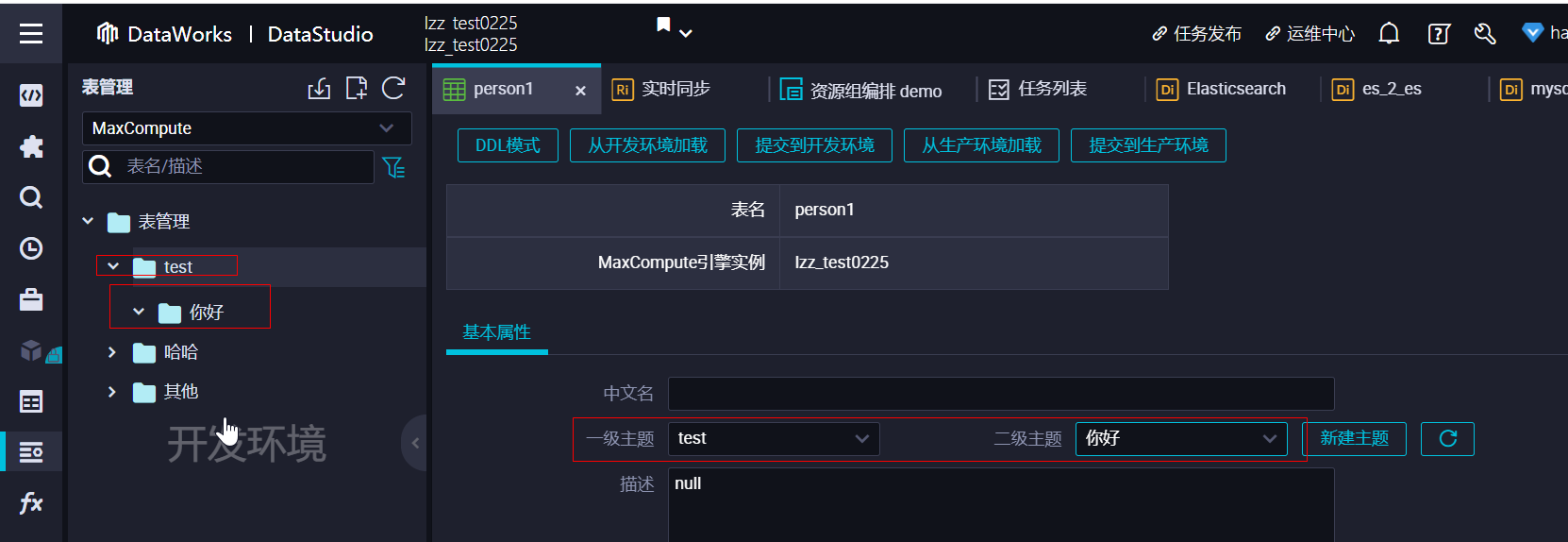This screenshot has width=1568, height=542.
Task: Open the cube sidebar icon
Action: click(31, 350)
